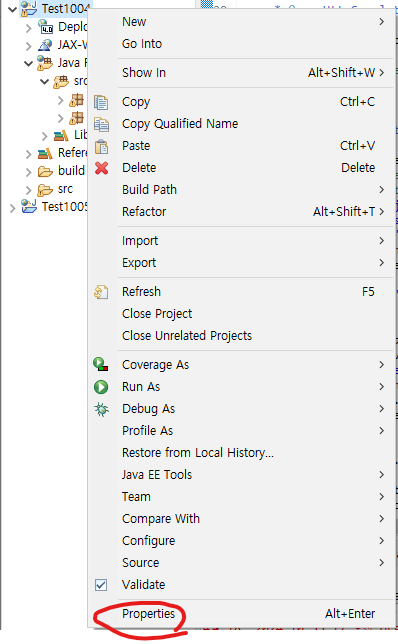This screenshot has height=644, width=398.
Task: Click the Coverage As icon
Action: [101, 365]
